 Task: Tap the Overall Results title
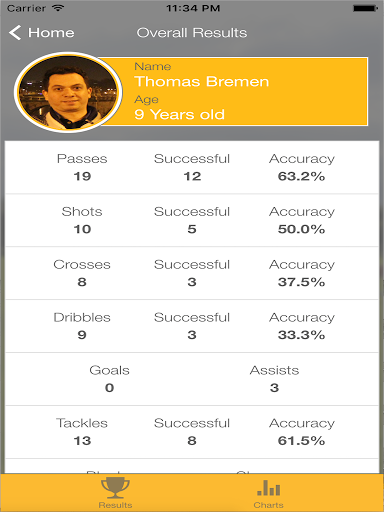coord(192,33)
